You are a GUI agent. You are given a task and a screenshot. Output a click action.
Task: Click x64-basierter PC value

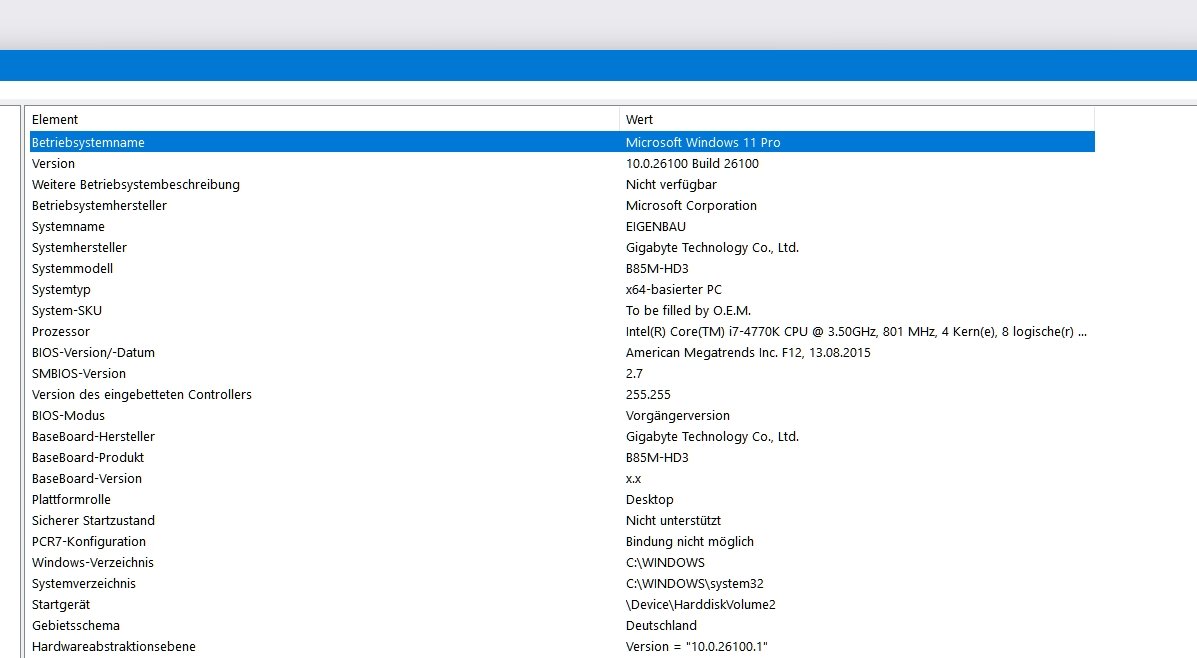point(673,289)
